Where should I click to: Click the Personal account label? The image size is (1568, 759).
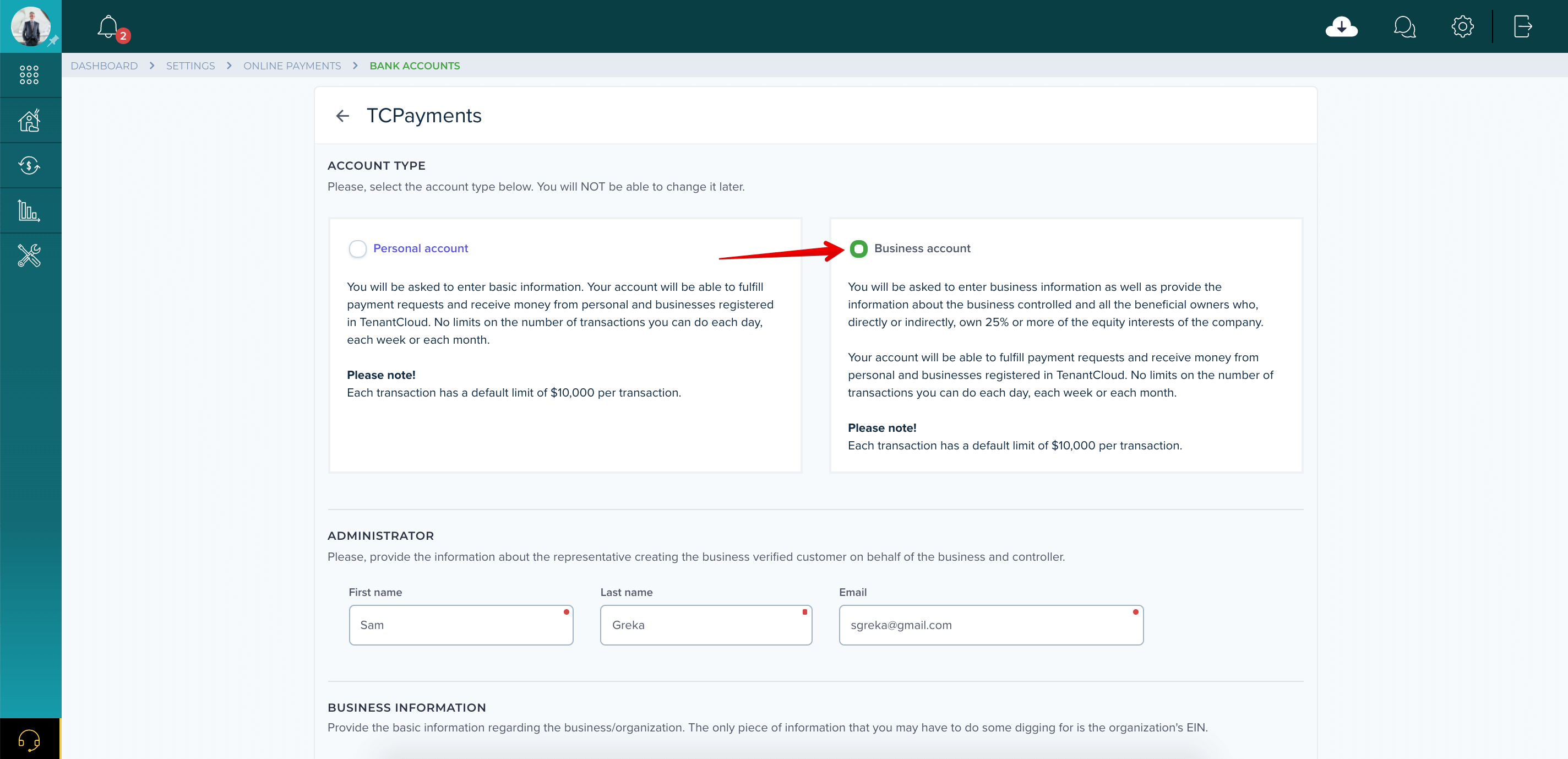(421, 248)
